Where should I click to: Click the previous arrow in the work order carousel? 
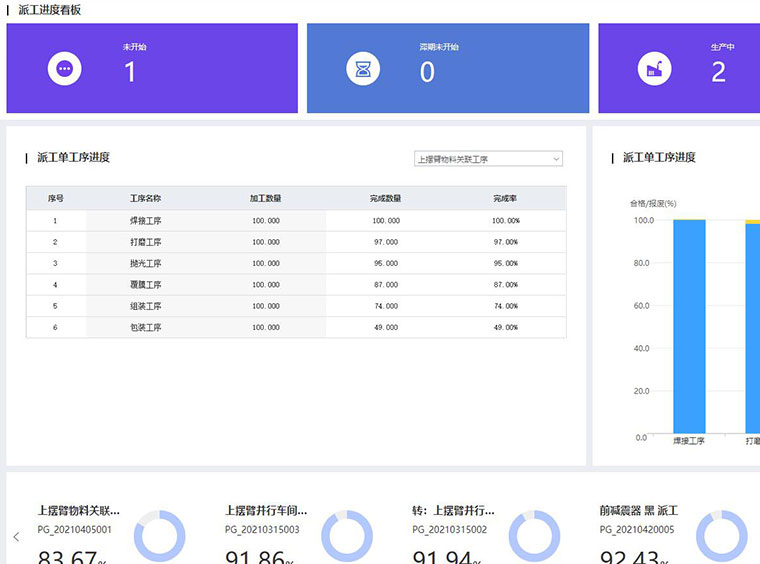(16, 537)
